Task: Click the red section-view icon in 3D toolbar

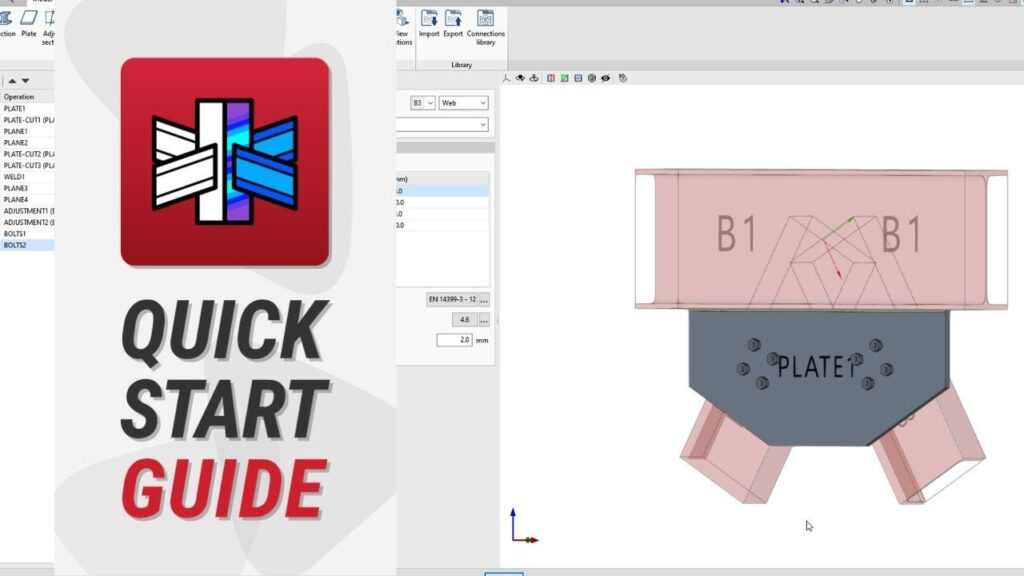Action: [x=550, y=78]
